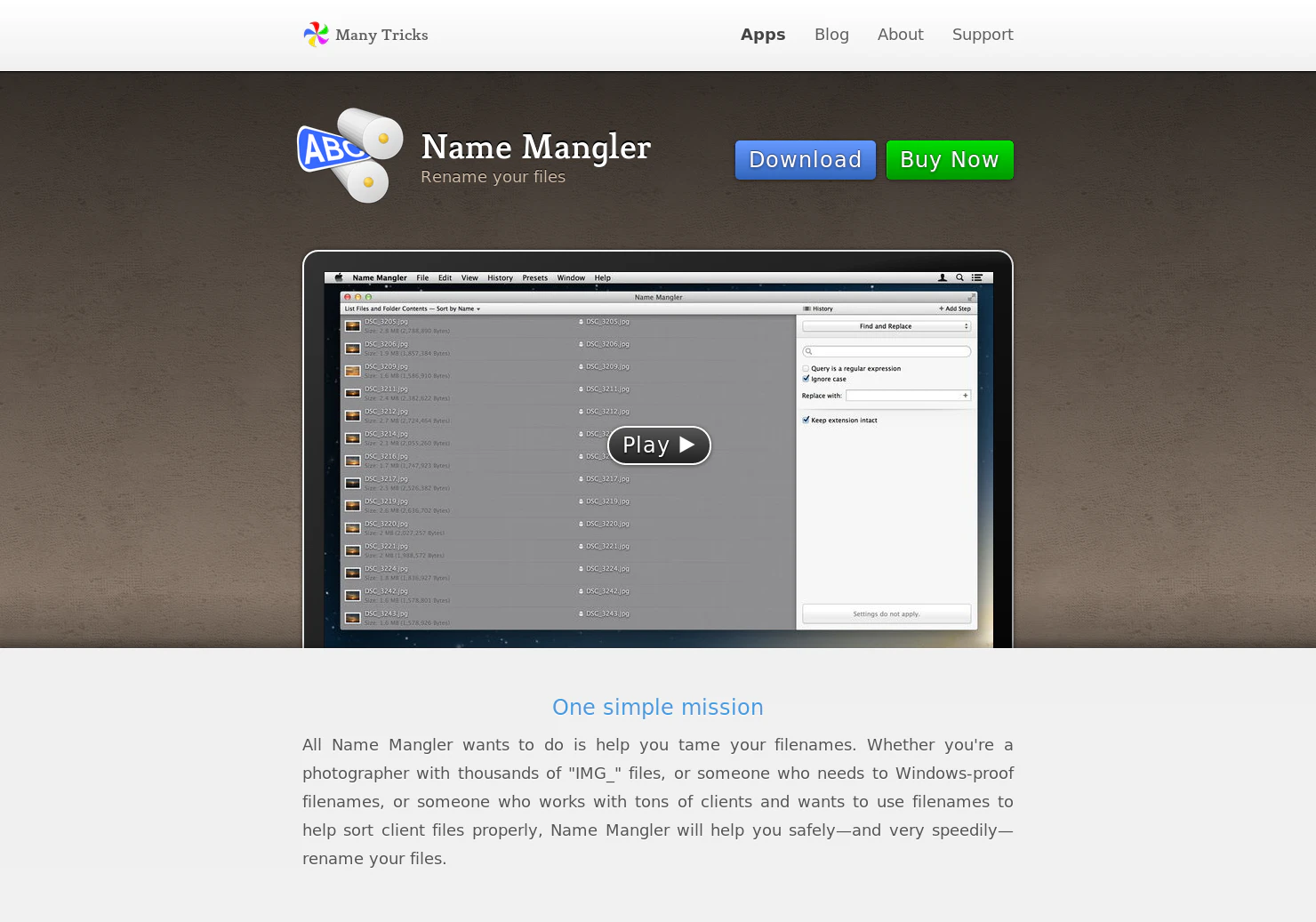This screenshot has width=1316, height=922.
Task: Click the Many Tricks brand name text
Action: (x=381, y=35)
